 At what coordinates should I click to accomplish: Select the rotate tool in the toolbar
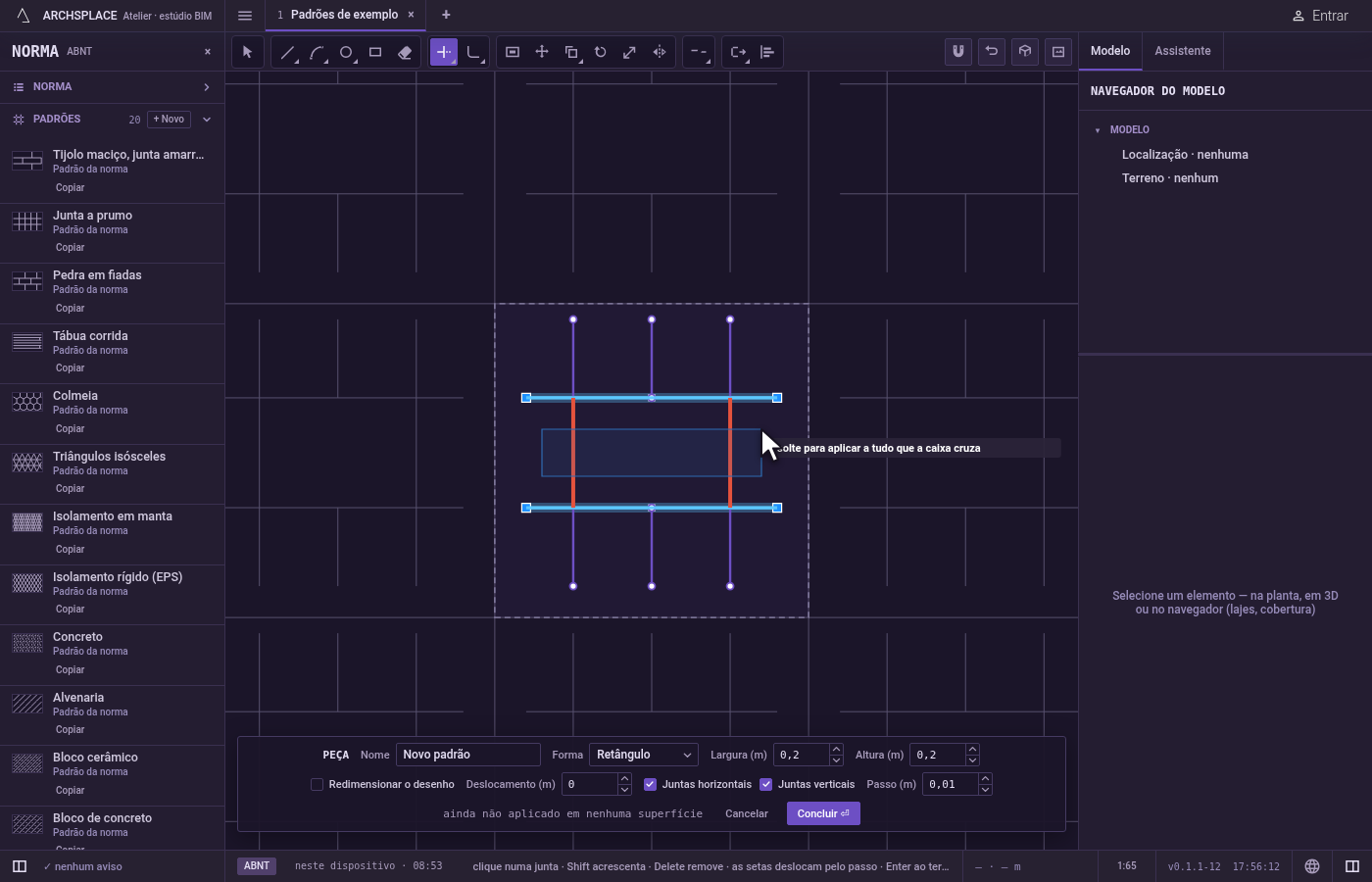coord(601,52)
